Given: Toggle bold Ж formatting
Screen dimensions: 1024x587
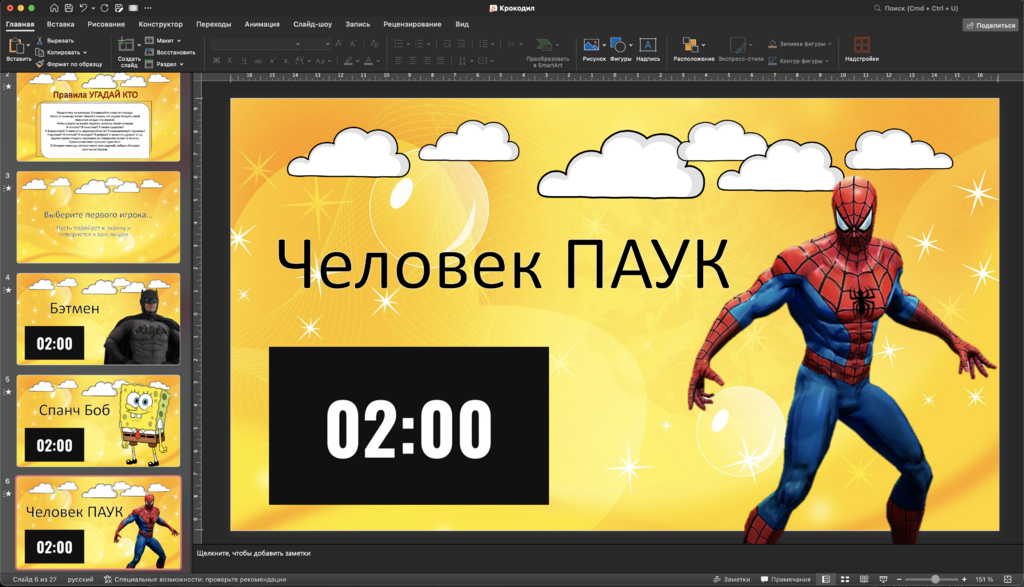Looking at the screenshot, I should [x=216, y=61].
